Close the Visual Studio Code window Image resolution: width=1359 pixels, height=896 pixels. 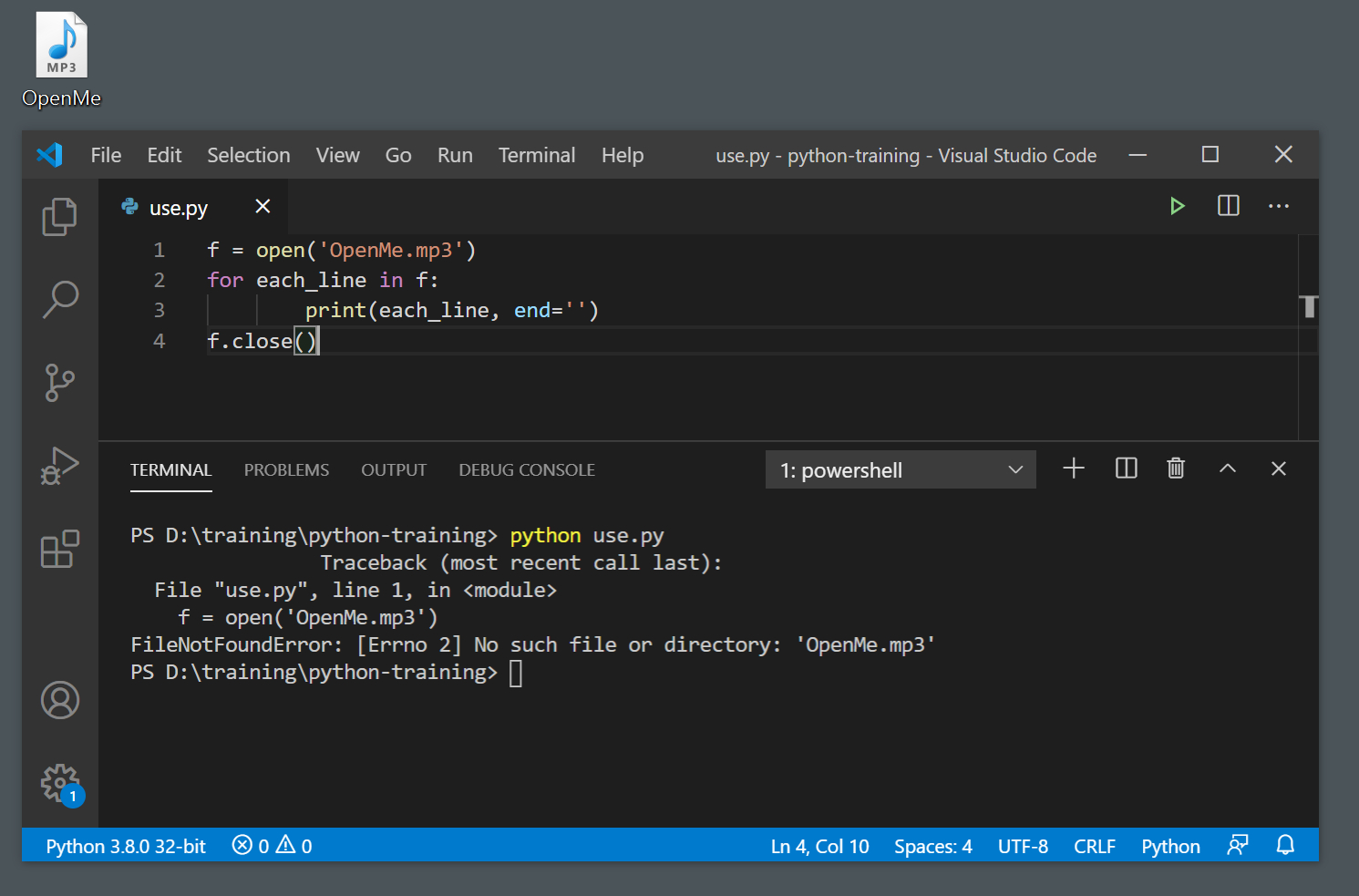[x=1283, y=155]
